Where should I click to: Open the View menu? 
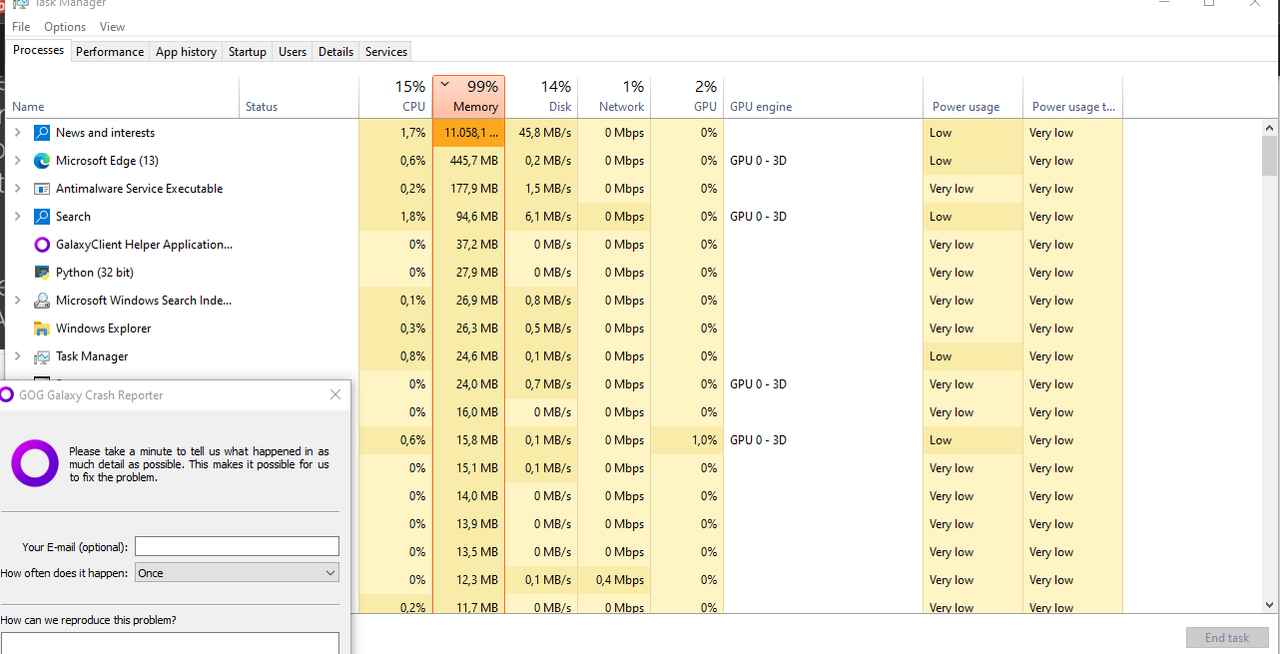coord(113,27)
